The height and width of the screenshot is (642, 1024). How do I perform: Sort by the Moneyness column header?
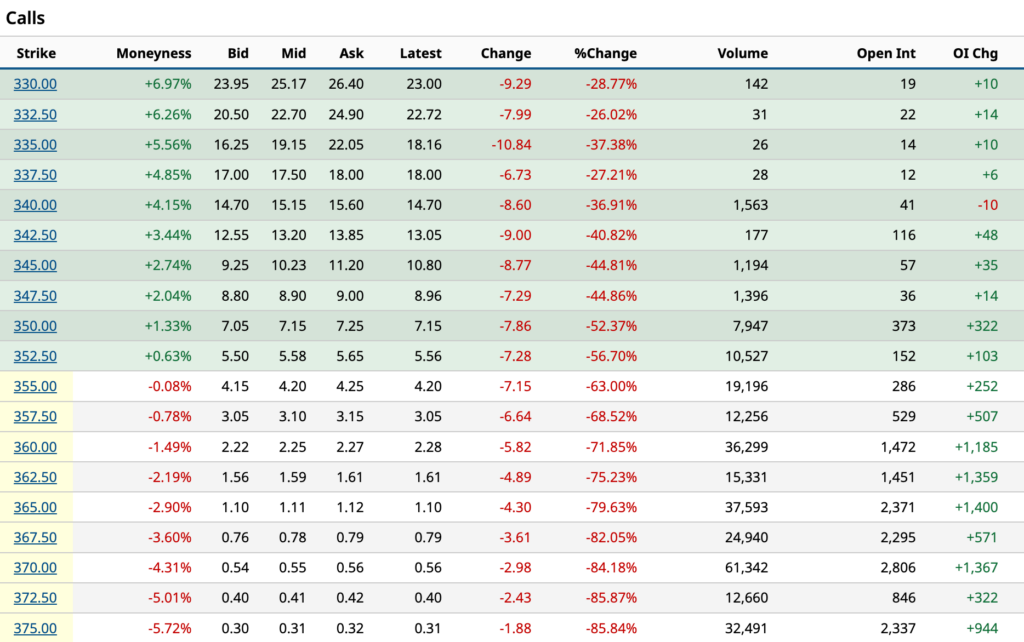pyautogui.click(x=153, y=54)
